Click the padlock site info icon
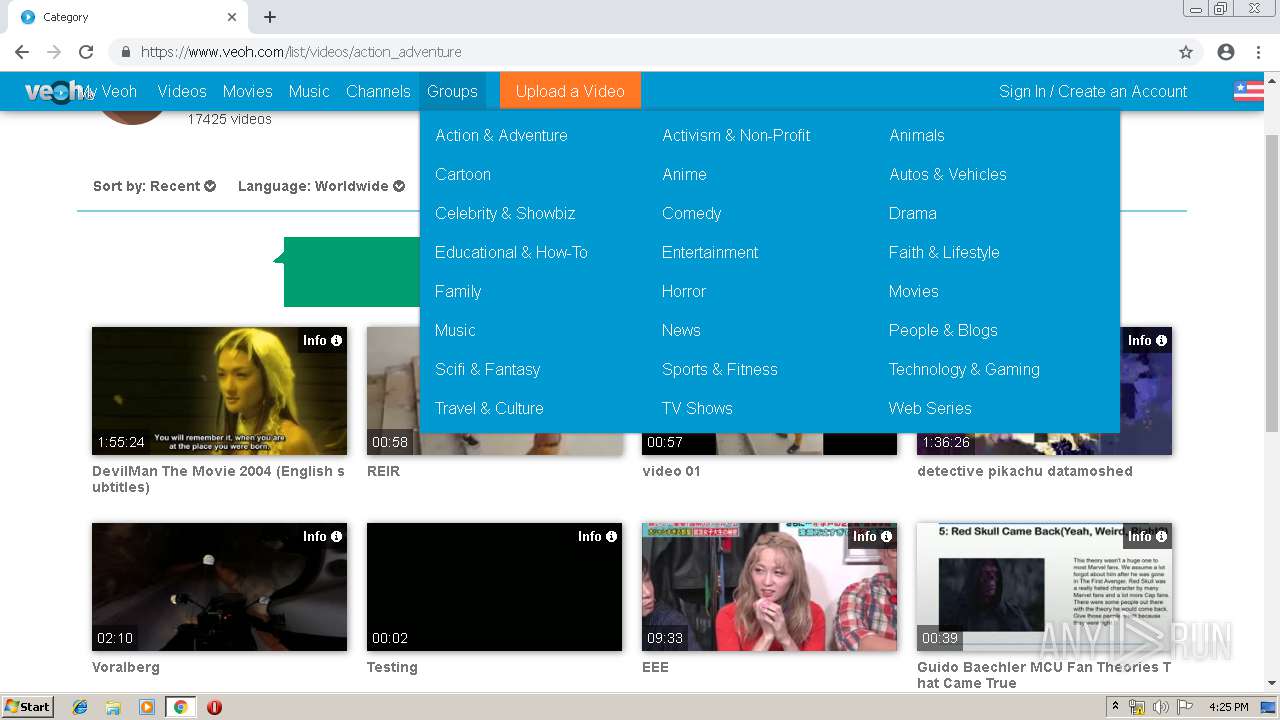1280x720 pixels. pyautogui.click(x=125, y=52)
